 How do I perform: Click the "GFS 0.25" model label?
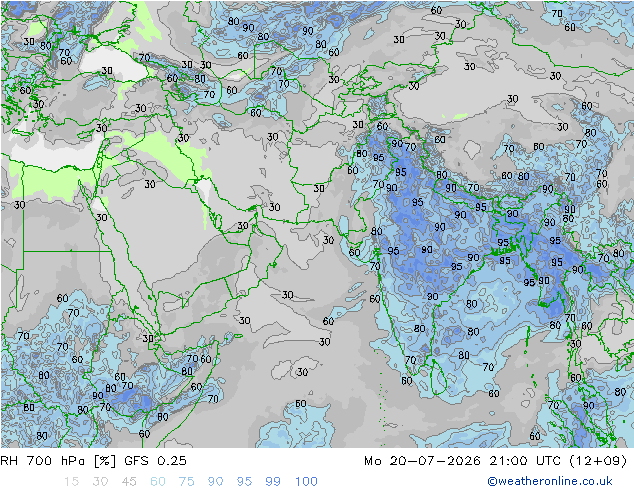tap(155, 461)
